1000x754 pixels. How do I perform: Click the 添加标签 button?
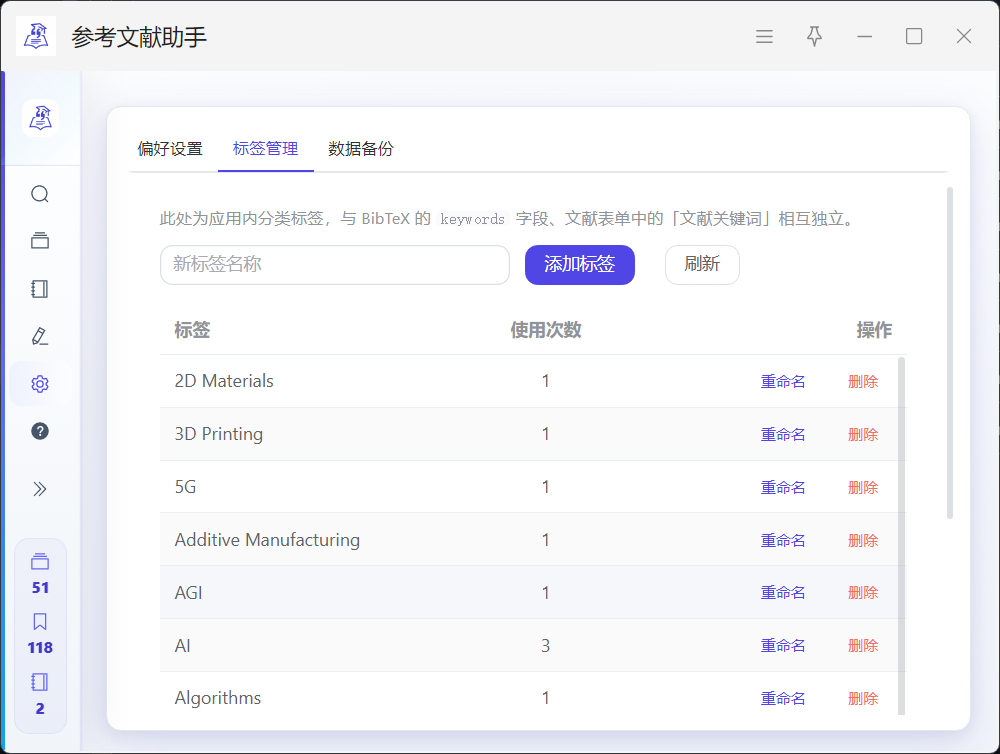coord(579,265)
